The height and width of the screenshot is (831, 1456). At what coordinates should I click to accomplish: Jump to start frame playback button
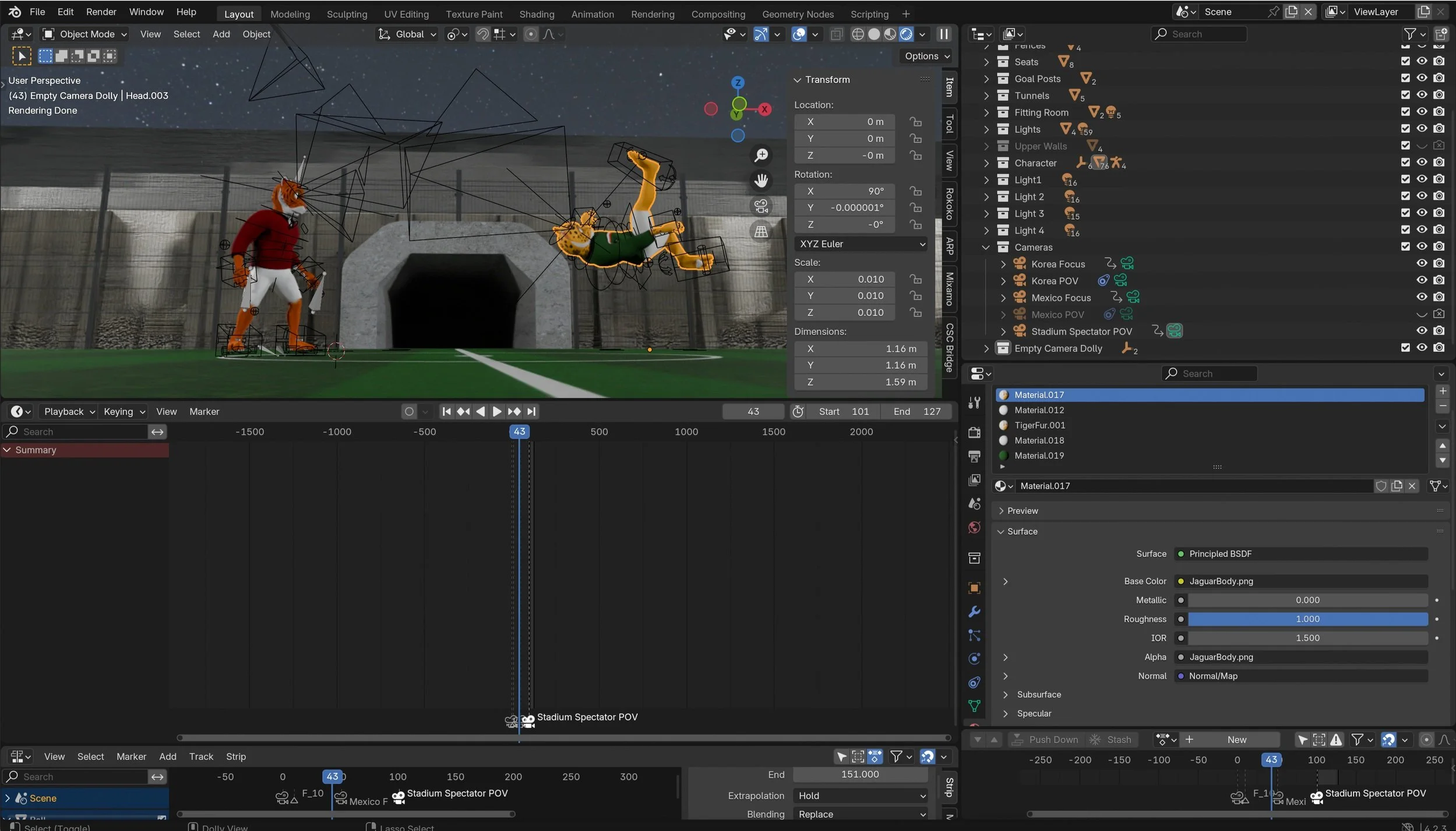pyautogui.click(x=446, y=412)
